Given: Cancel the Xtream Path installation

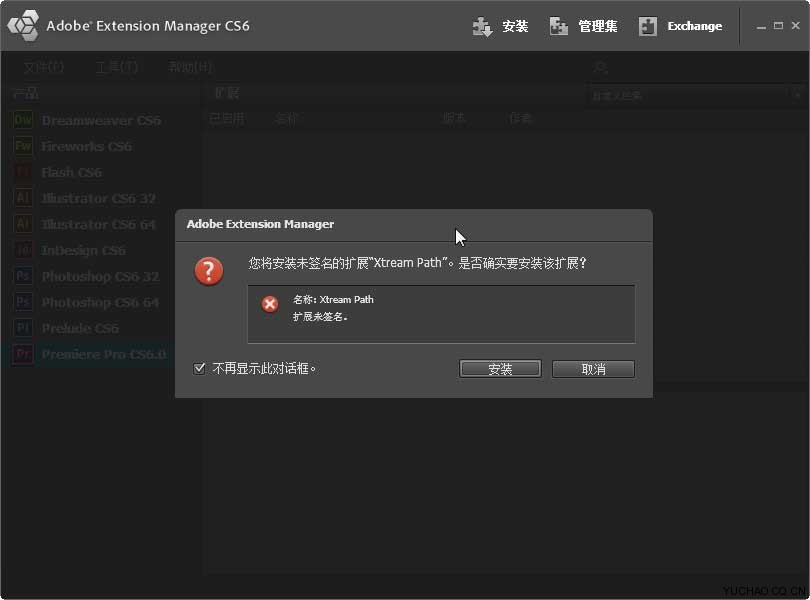Looking at the screenshot, I should pos(592,368).
